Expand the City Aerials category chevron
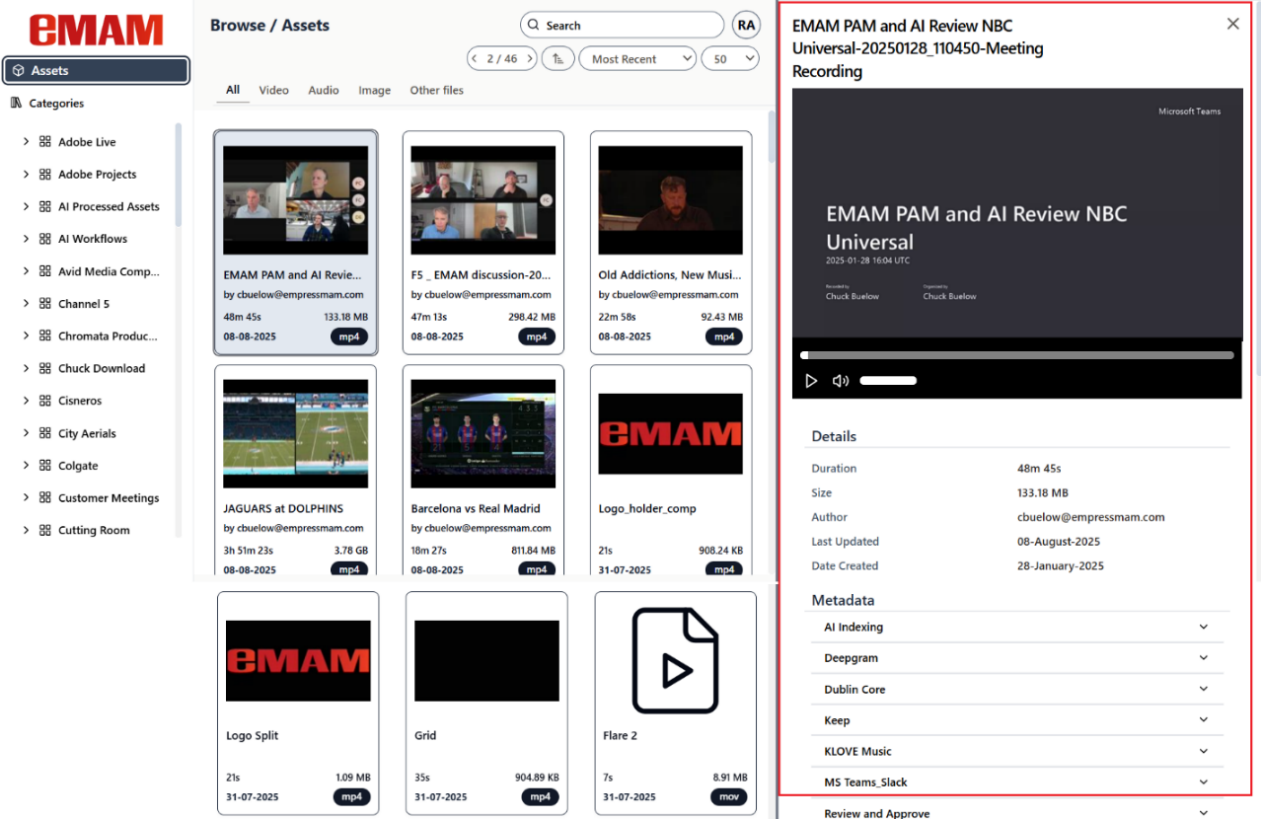1261x819 pixels. click(26, 433)
